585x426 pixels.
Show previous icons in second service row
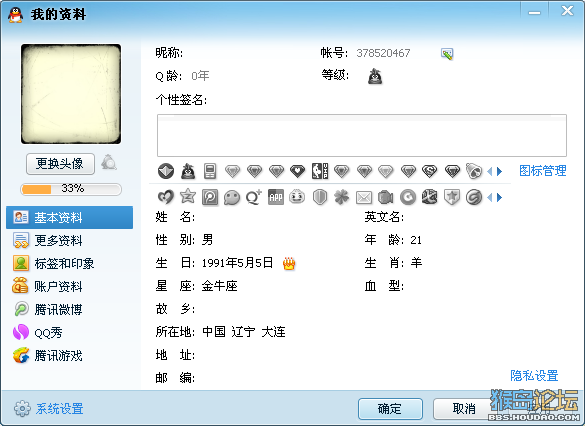[x=489, y=197]
